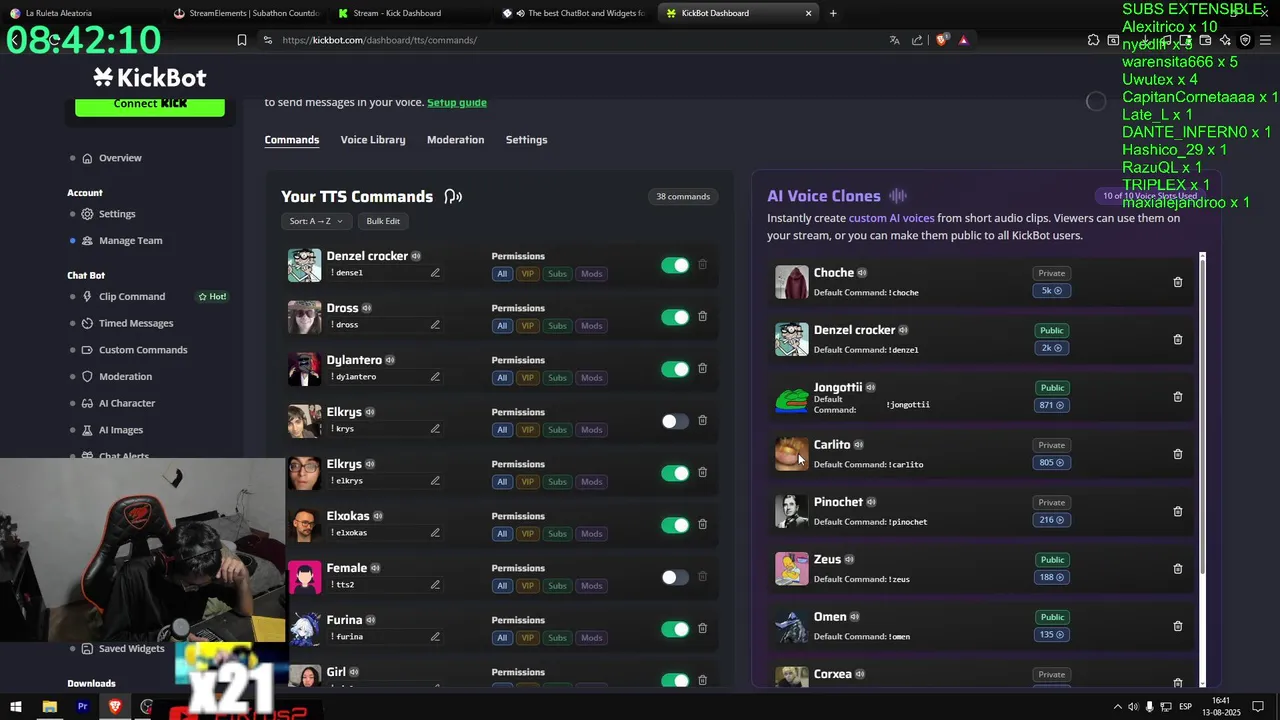This screenshot has width=1280, height=720.
Task: Click the Bulk Edit button
Action: (383, 221)
